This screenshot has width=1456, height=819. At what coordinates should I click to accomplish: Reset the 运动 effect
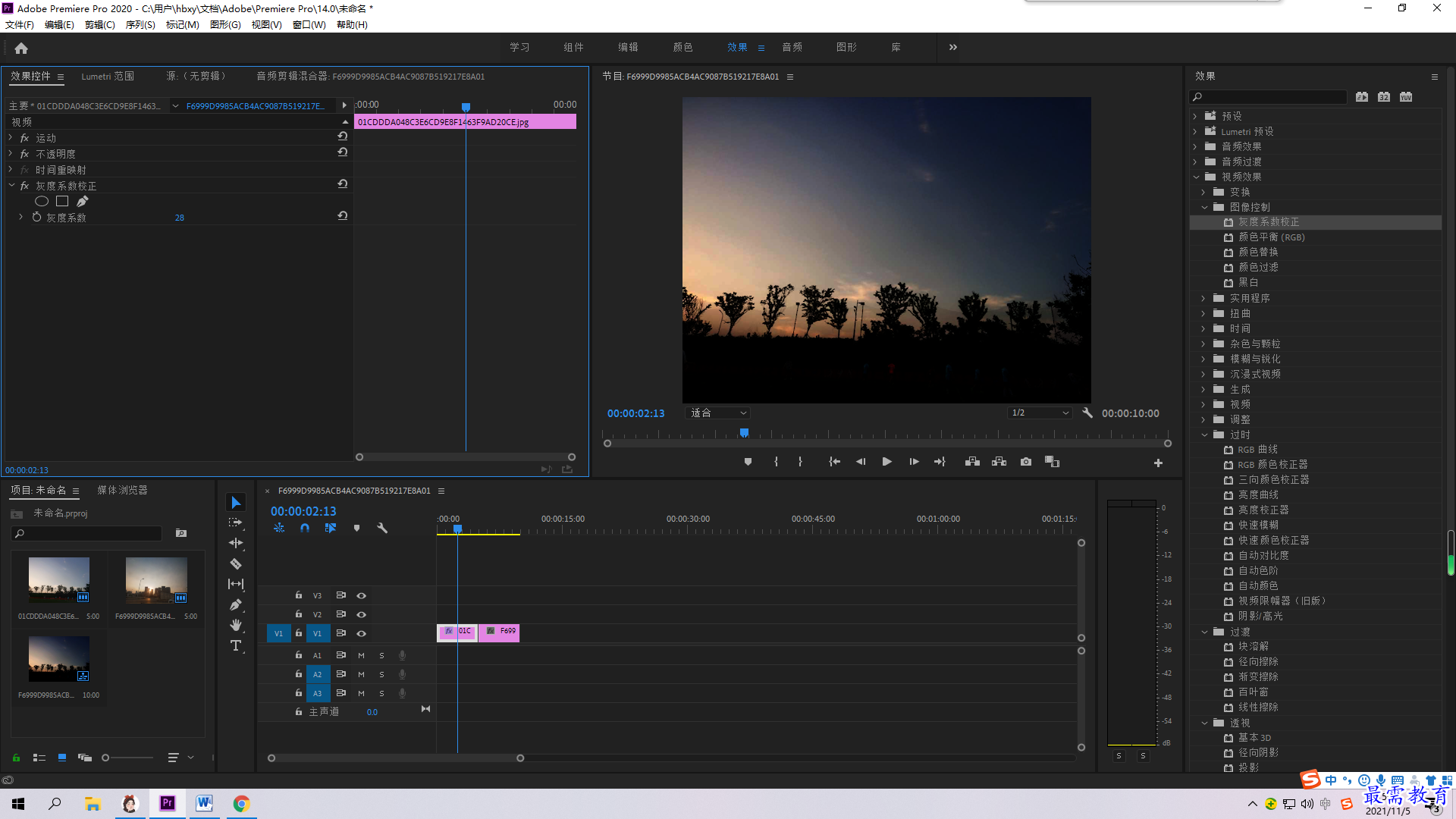343,136
